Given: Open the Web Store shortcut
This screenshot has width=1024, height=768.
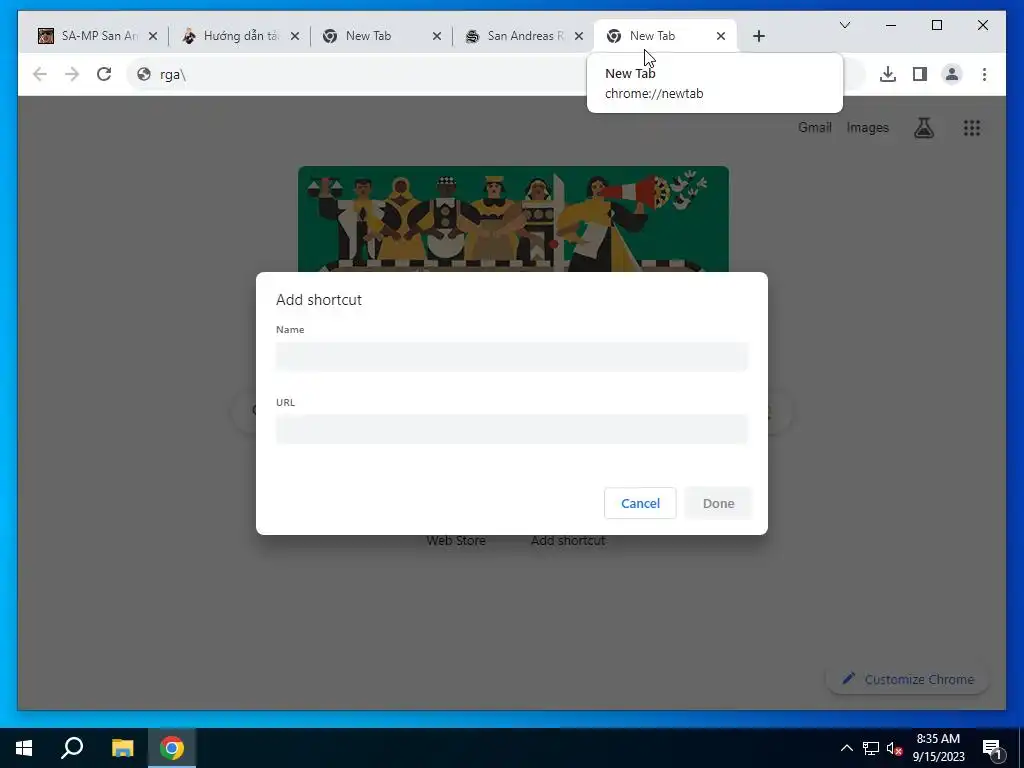Looking at the screenshot, I should click(456, 541).
